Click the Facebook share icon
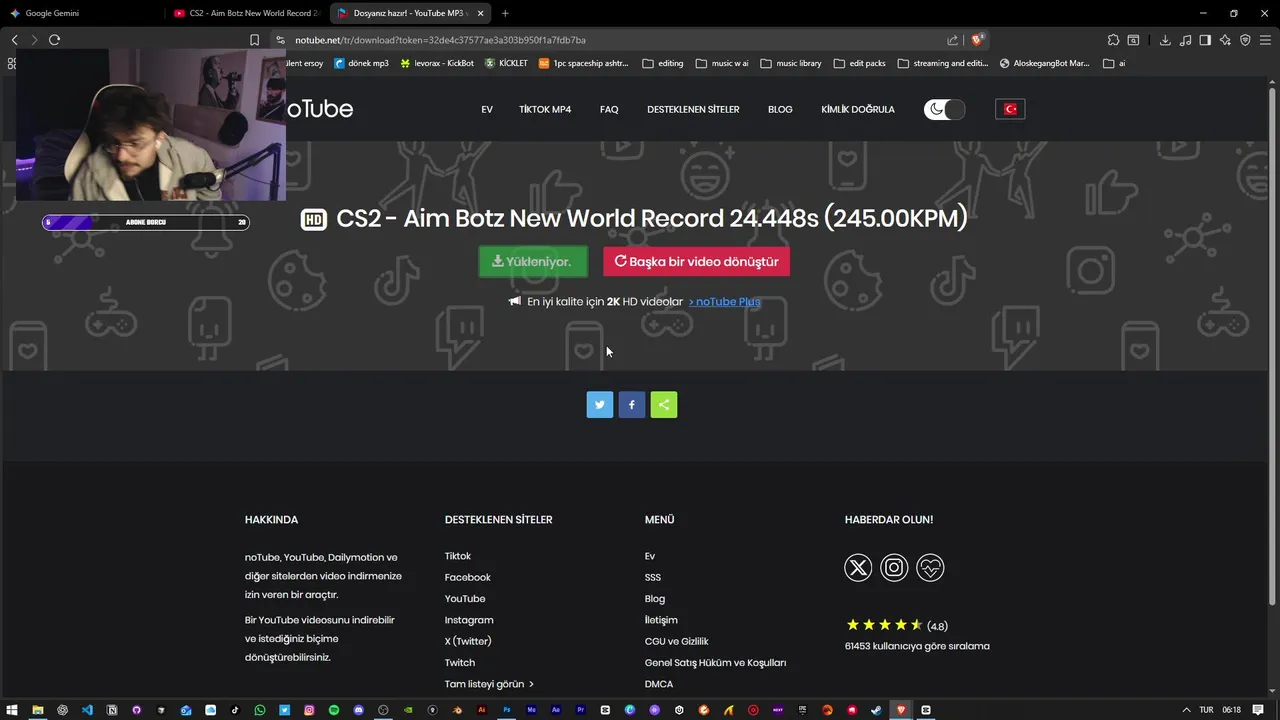 pos(632,405)
